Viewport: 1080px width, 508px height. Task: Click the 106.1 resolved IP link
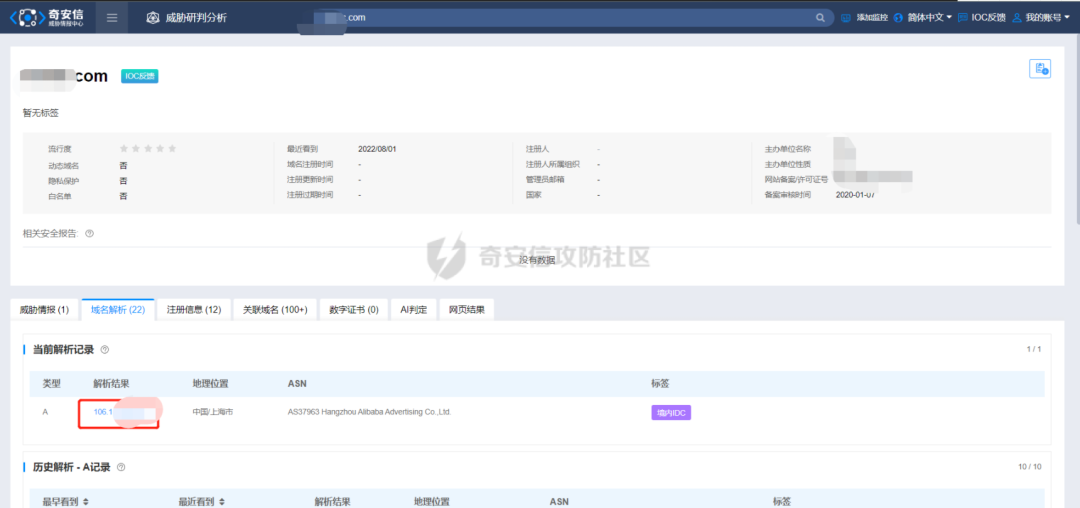coord(103,412)
